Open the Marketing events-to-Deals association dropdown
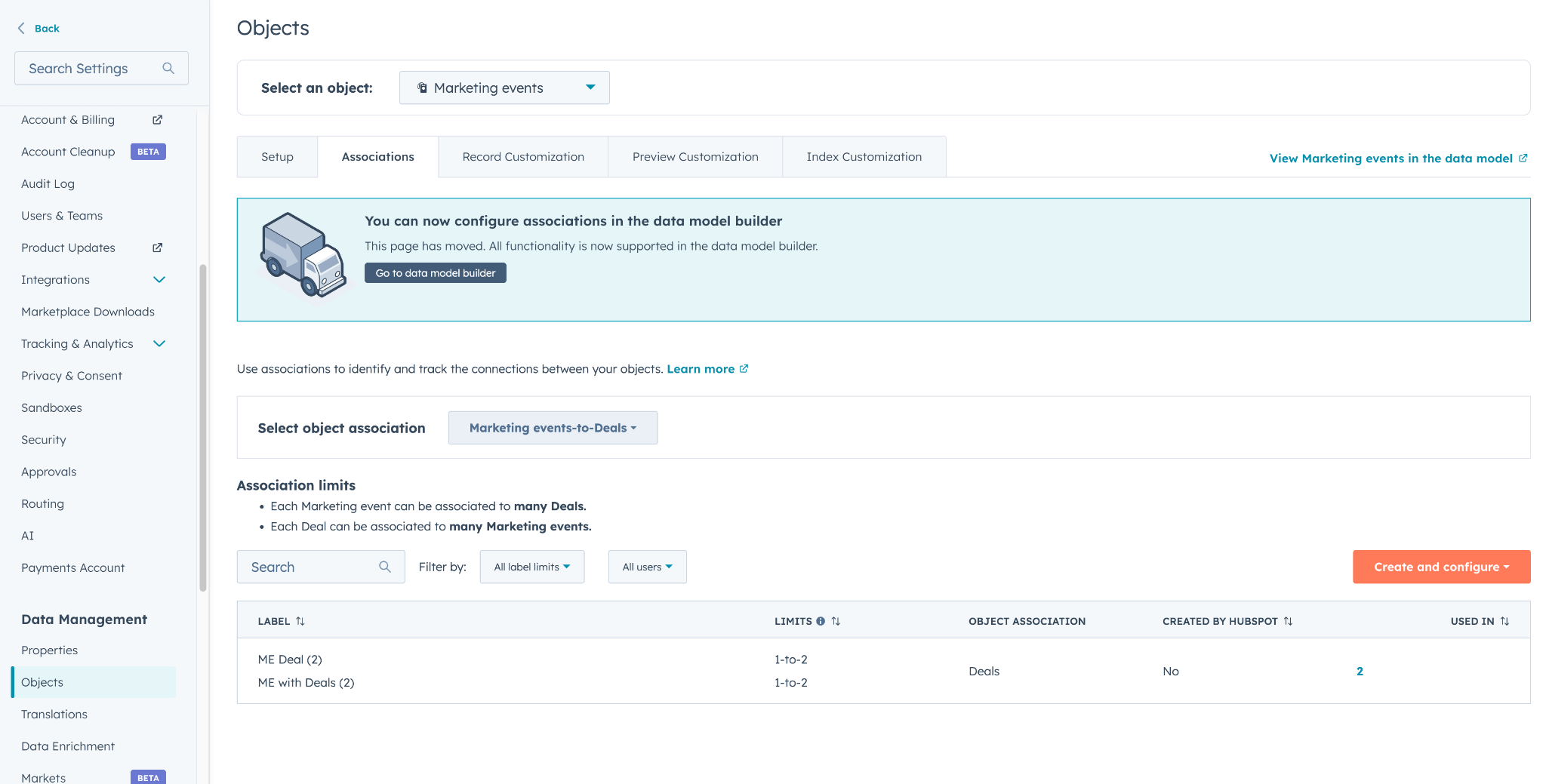 553,428
